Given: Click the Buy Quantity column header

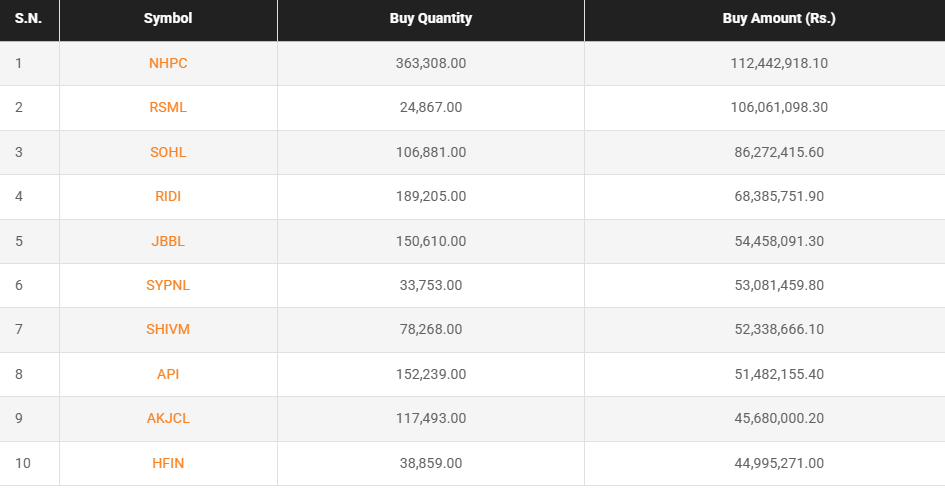Looking at the screenshot, I should [430, 19].
